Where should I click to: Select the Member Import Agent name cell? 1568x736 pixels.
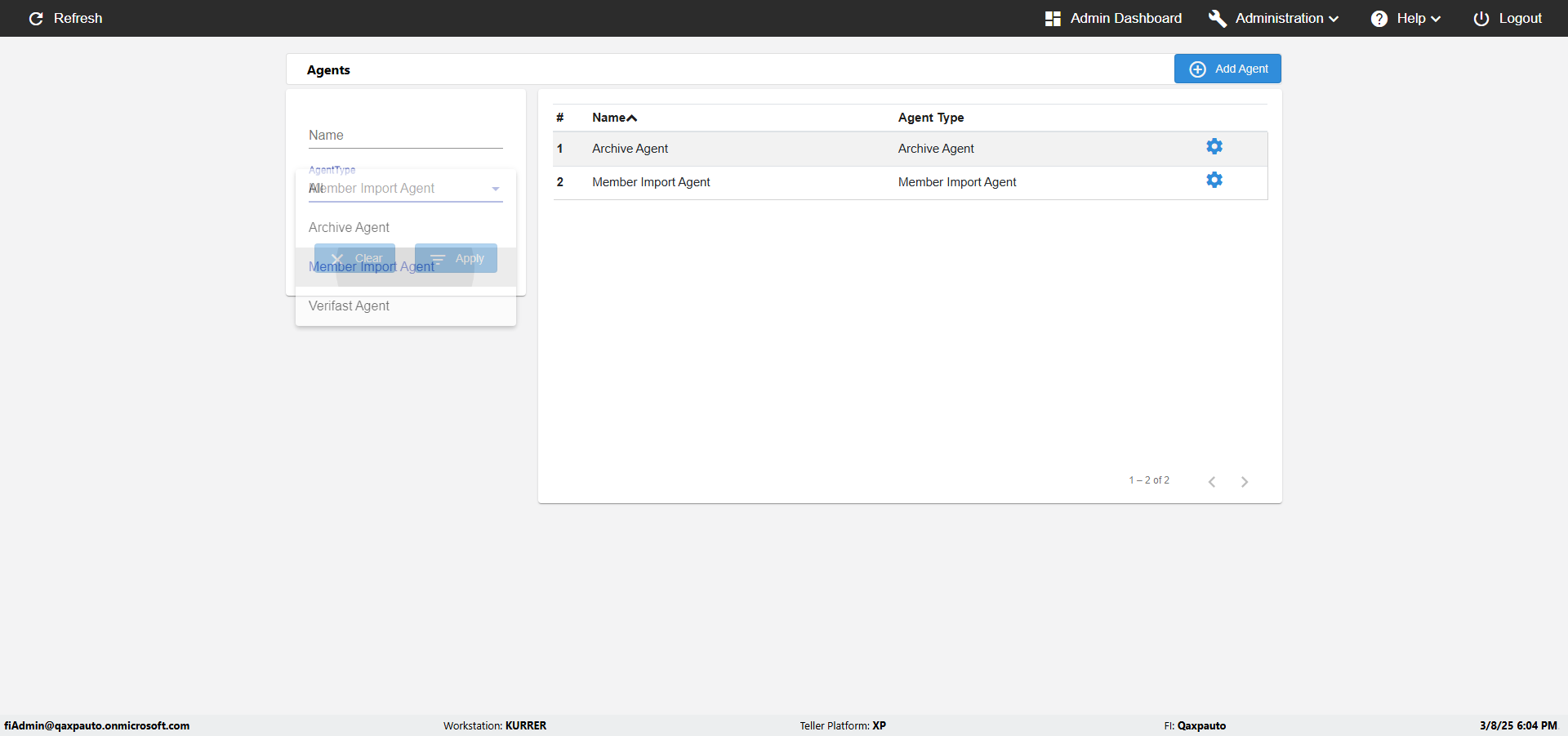pos(651,182)
